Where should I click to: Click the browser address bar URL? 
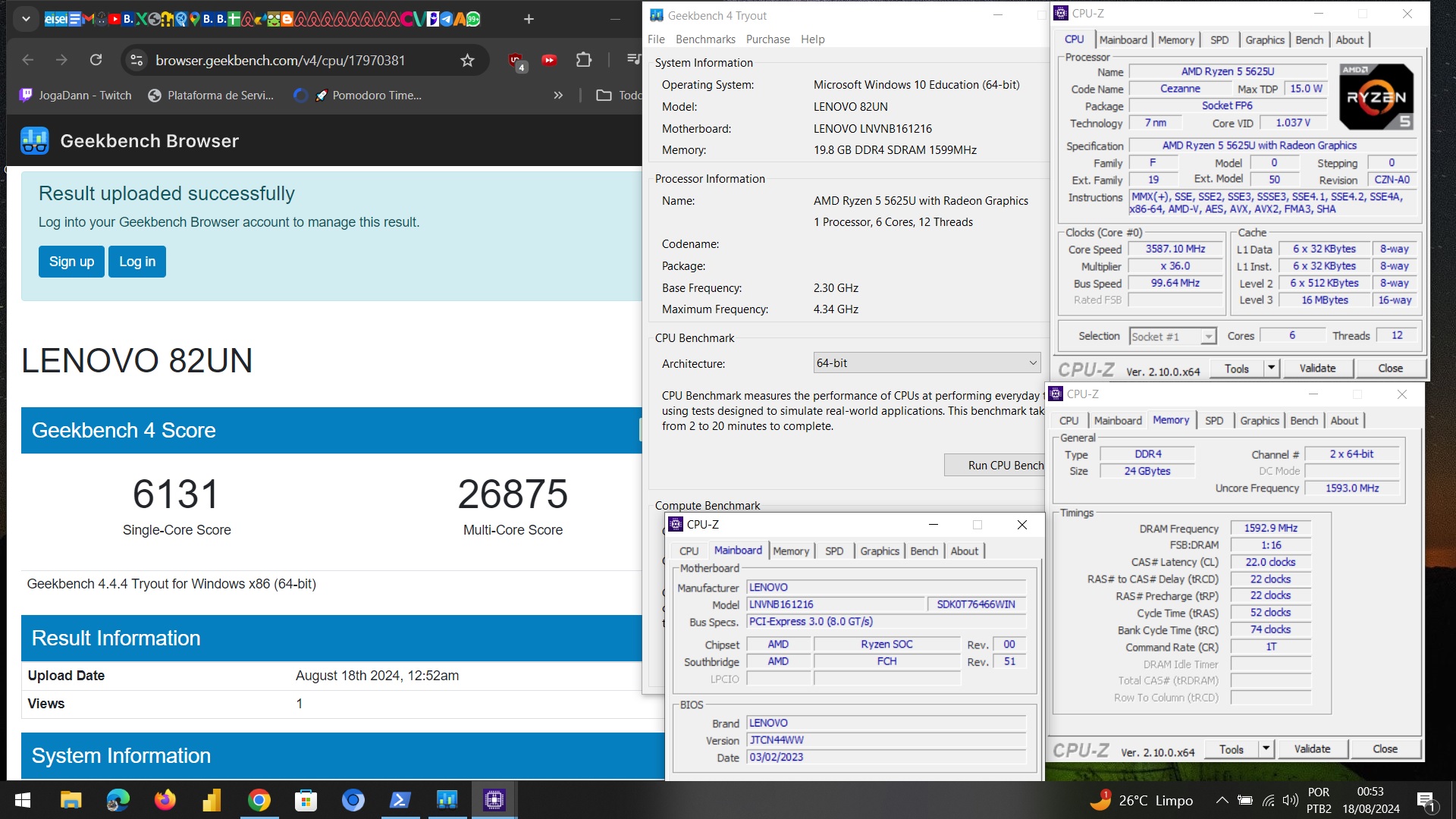click(x=281, y=60)
